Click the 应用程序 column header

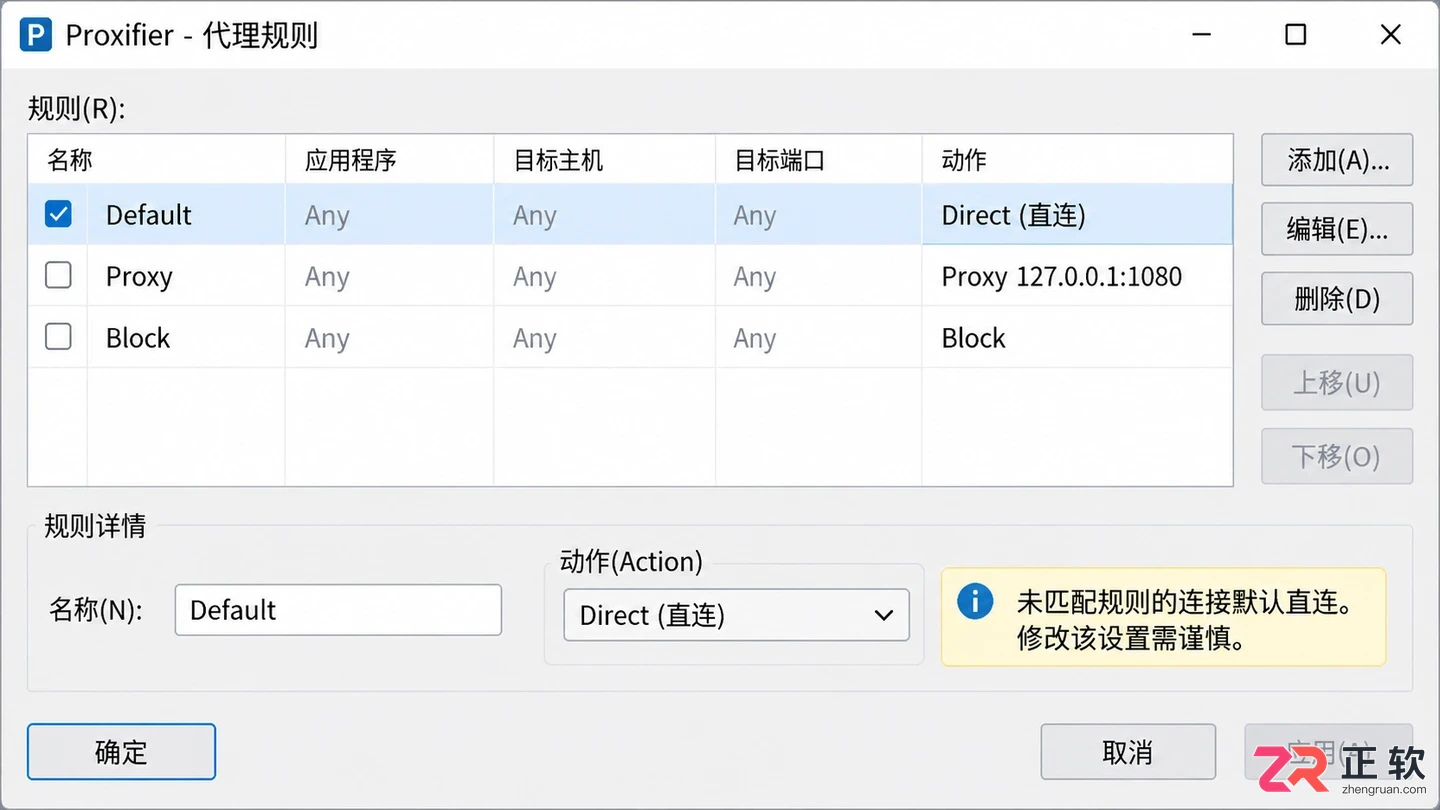click(390, 160)
